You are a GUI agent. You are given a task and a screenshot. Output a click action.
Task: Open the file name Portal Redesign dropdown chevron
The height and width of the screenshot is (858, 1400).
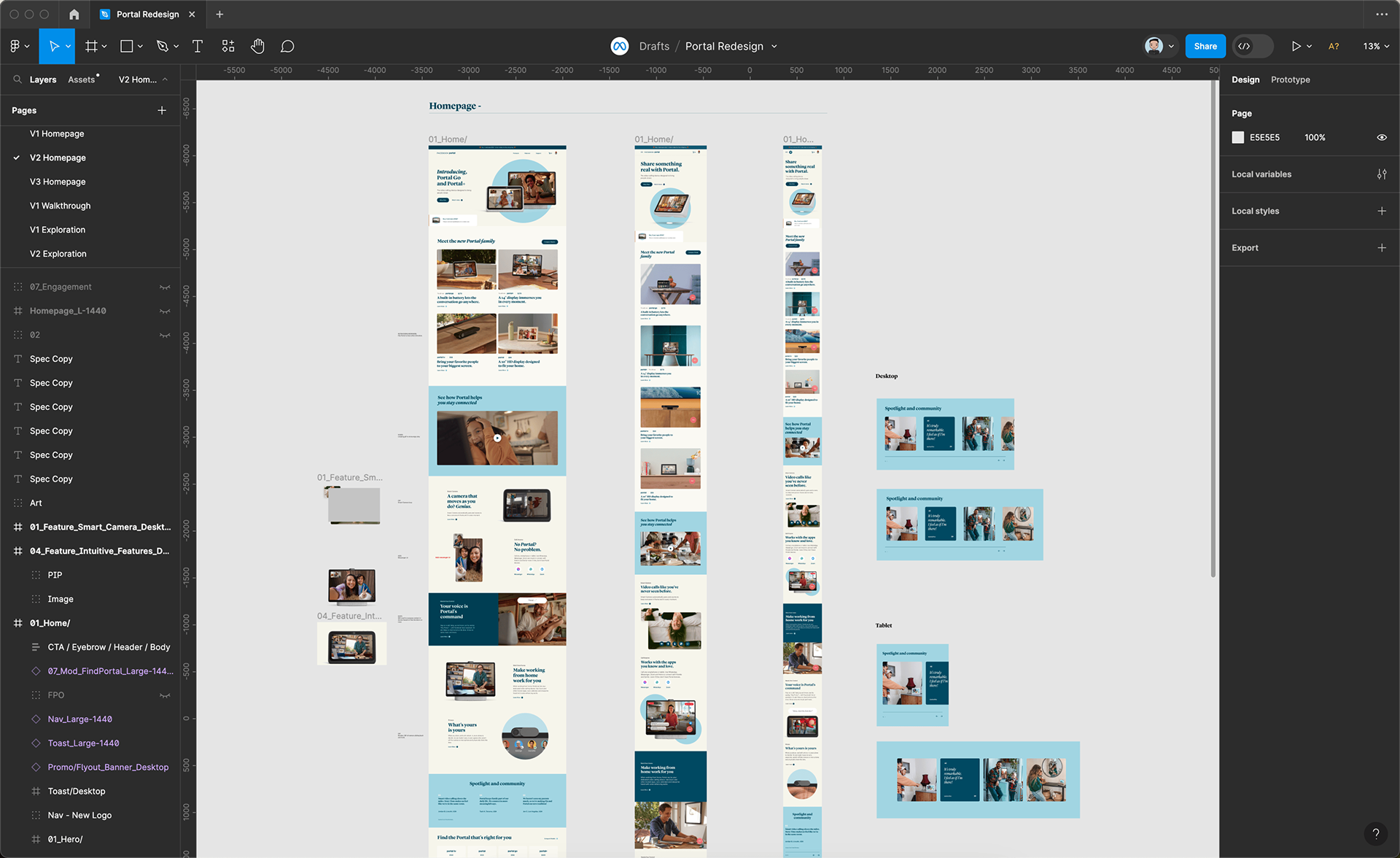774,46
